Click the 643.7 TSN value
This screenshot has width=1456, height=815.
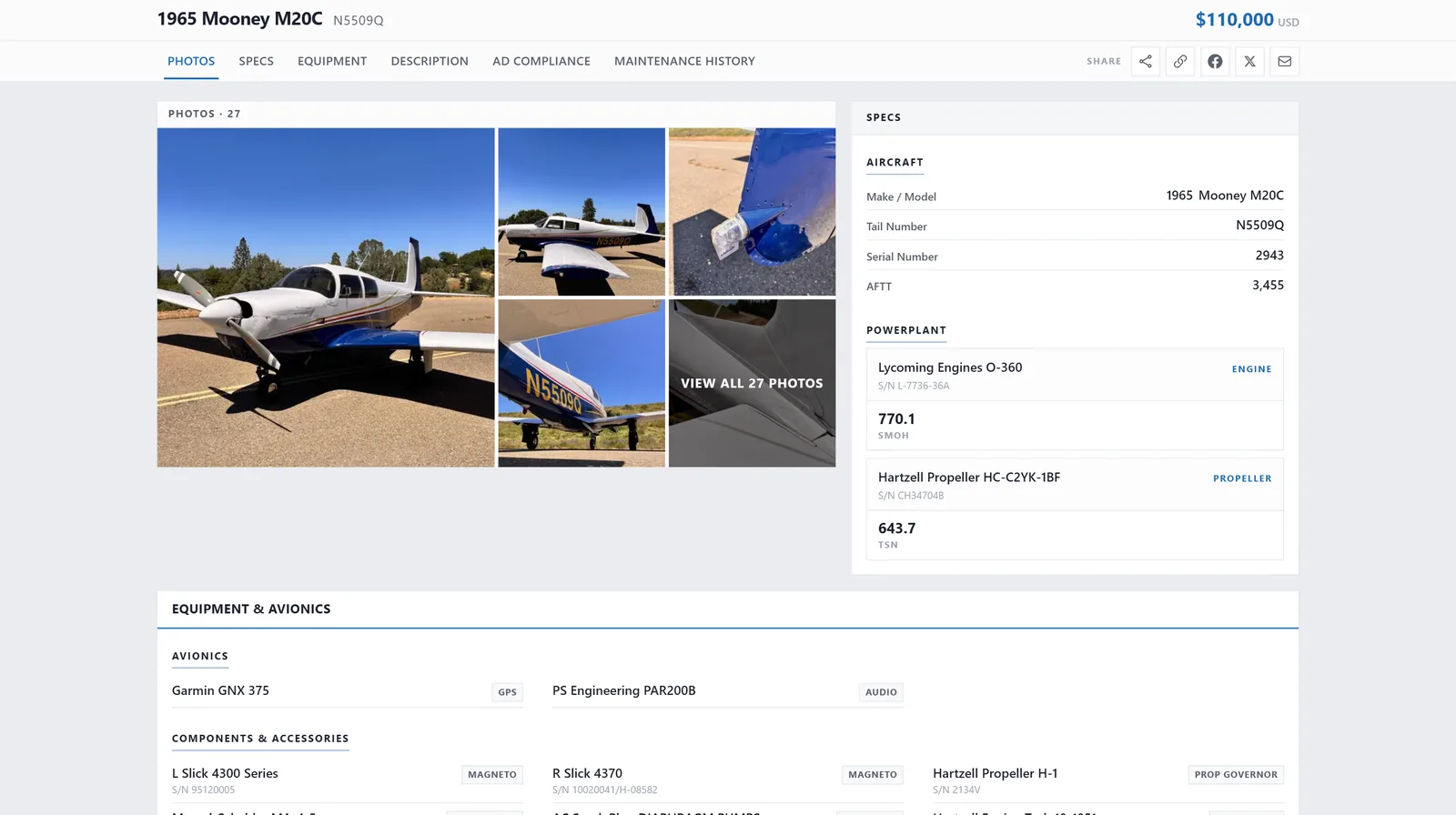point(897,528)
